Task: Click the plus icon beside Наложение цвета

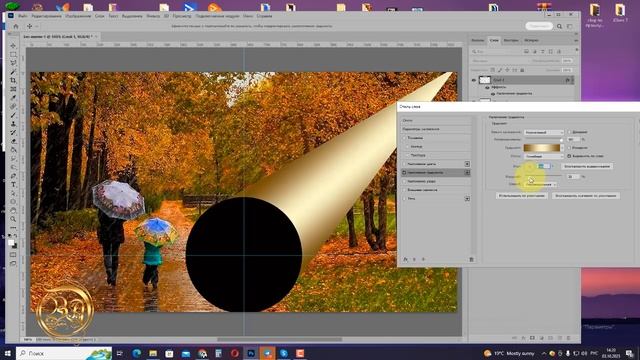Action: pos(467,164)
